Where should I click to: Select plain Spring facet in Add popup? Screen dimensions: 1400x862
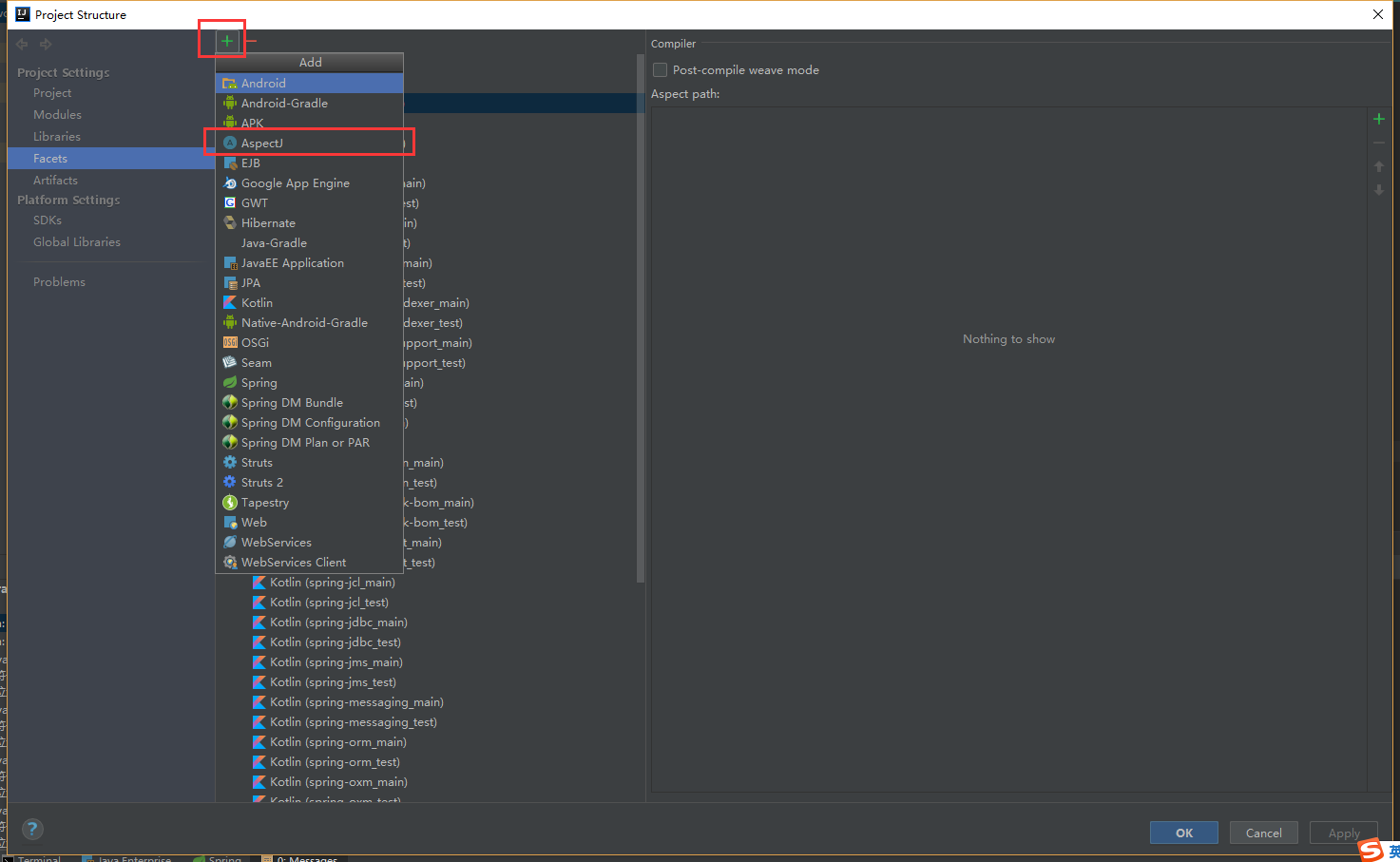click(x=310, y=383)
